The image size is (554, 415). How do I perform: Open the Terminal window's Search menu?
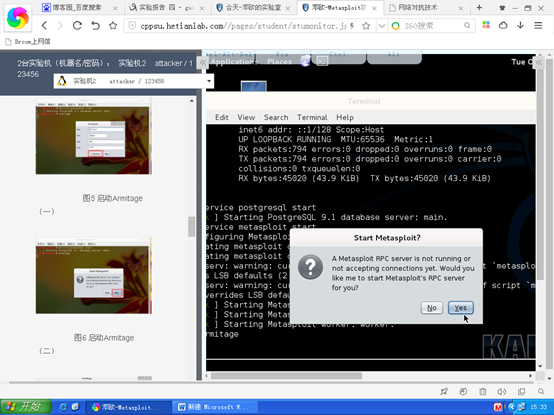(x=276, y=117)
